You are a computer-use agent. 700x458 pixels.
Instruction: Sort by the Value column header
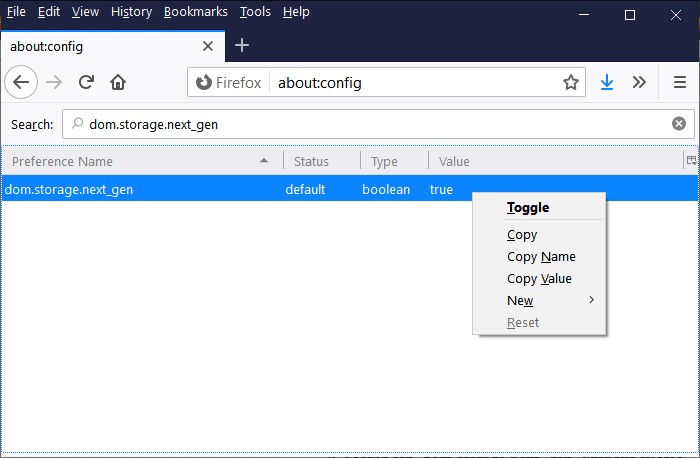pos(555,161)
